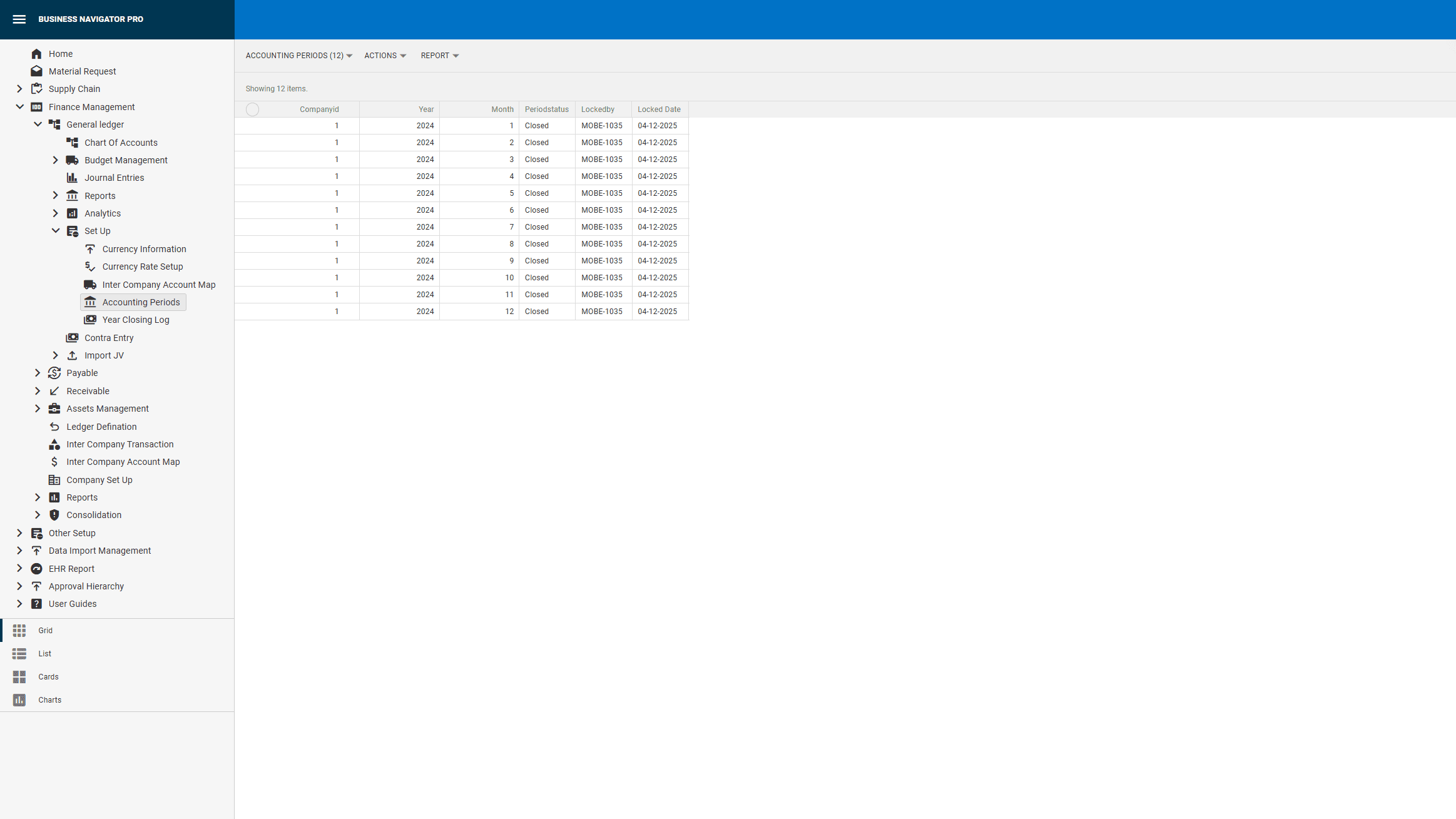Select the row checkbox in the table header
The image size is (1456, 819).
coord(253,109)
